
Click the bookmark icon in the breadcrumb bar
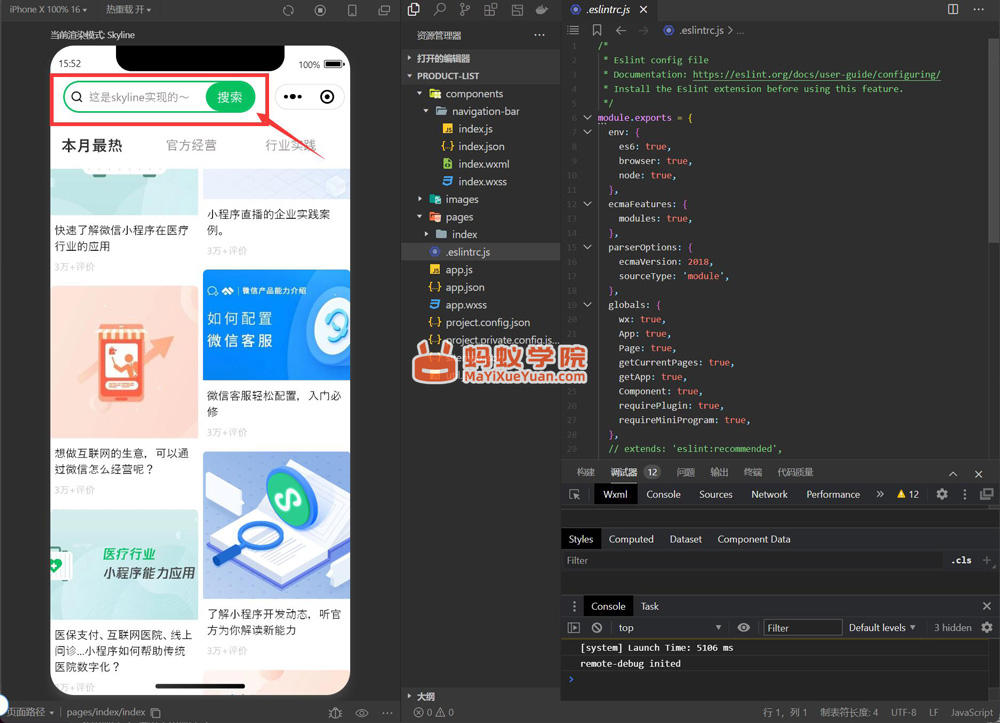[597, 30]
